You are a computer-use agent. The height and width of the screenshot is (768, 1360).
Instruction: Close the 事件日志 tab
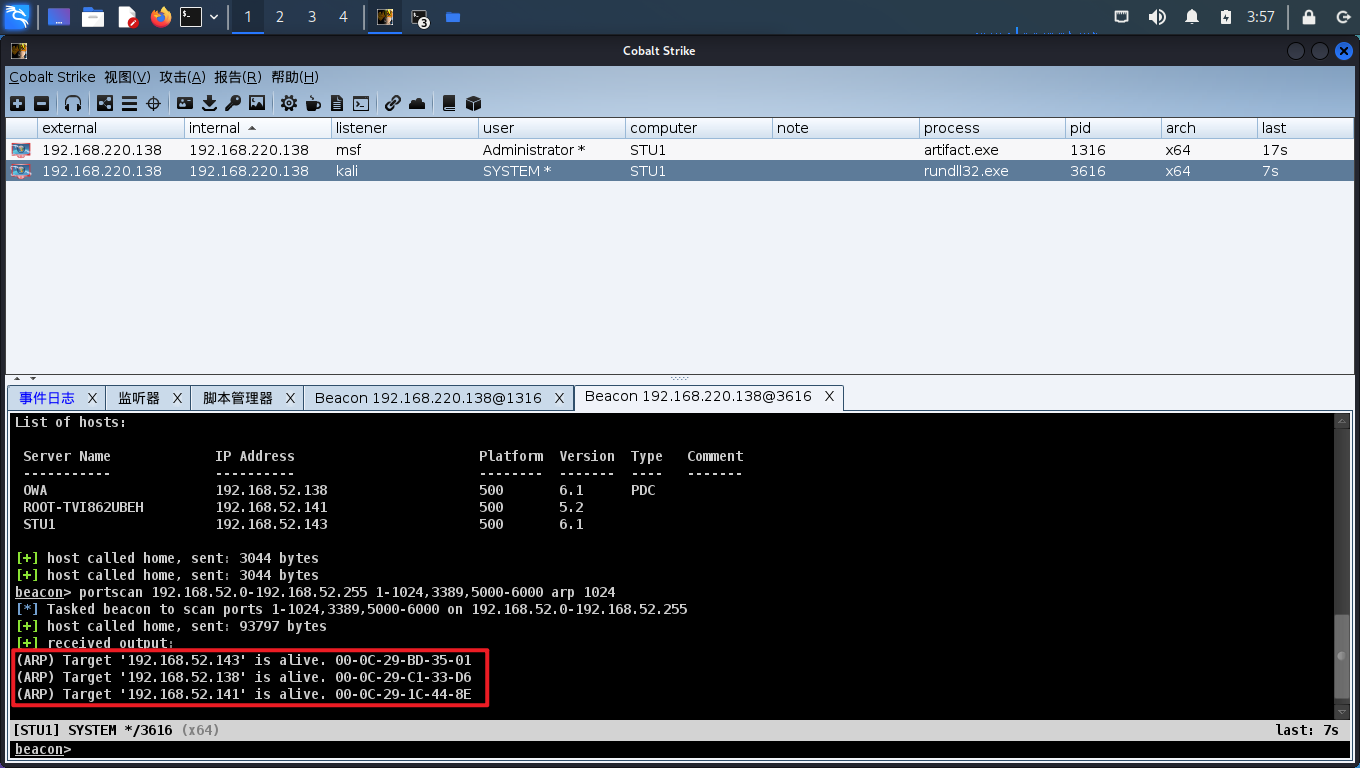92,398
